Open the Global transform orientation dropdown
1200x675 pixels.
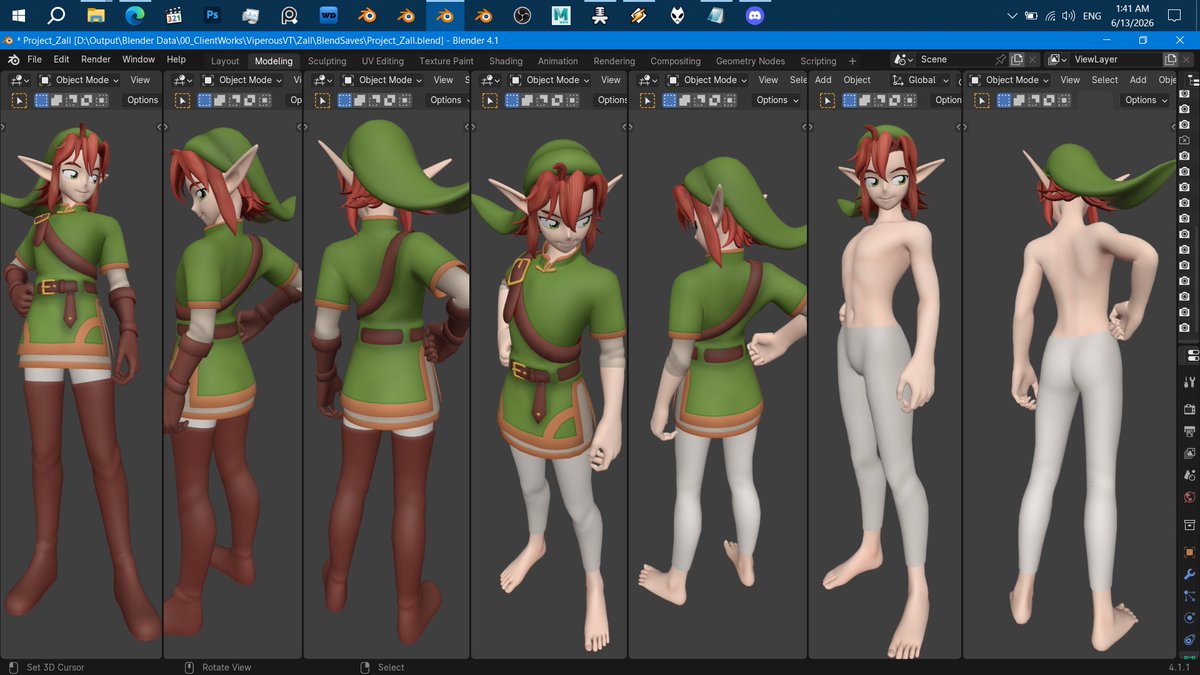921,80
